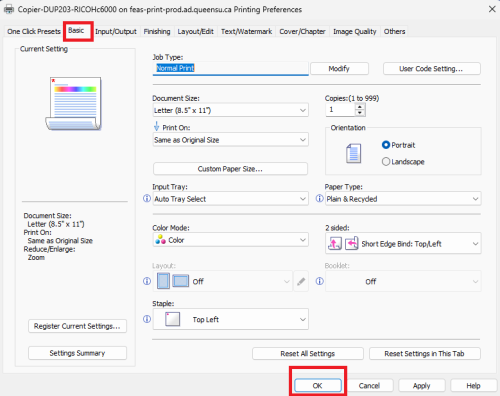Increase copies with up arrow
Viewport: 500px width, 396px height.
(x=360, y=107)
